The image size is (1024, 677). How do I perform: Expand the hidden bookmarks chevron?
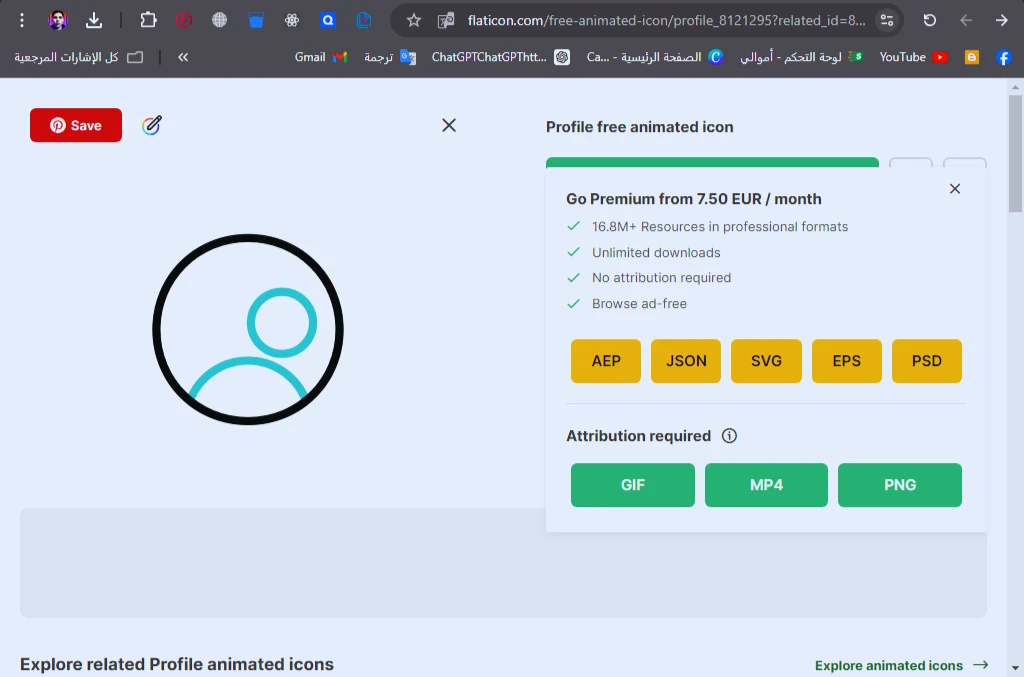coord(183,57)
